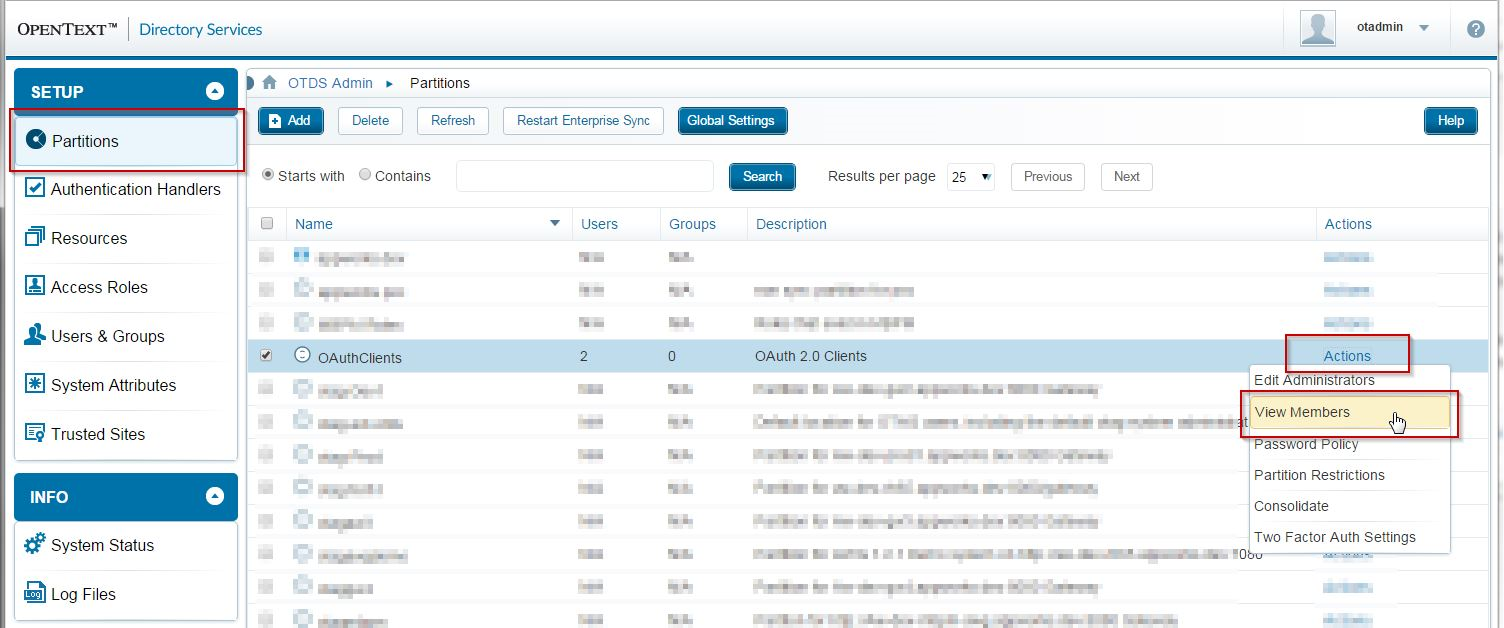Open Partitions via its sidebar arrow icon
This screenshot has width=1504, height=628.
coord(36,140)
